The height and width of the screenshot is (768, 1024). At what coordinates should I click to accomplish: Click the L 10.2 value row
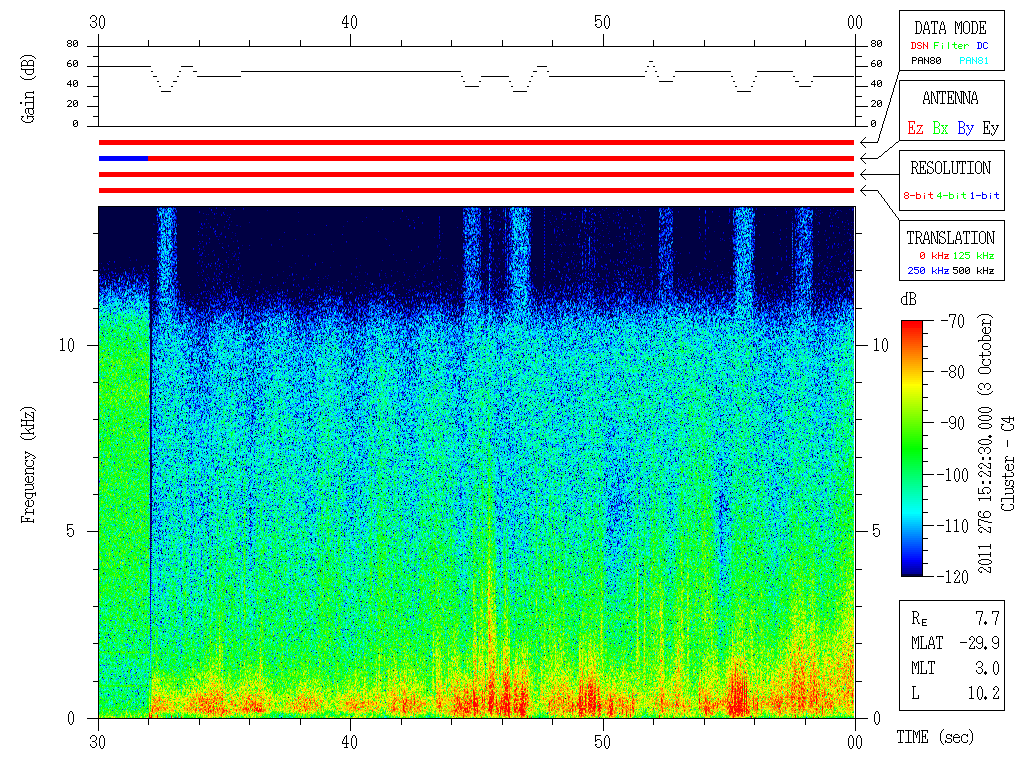pyautogui.click(x=955, y=693)
